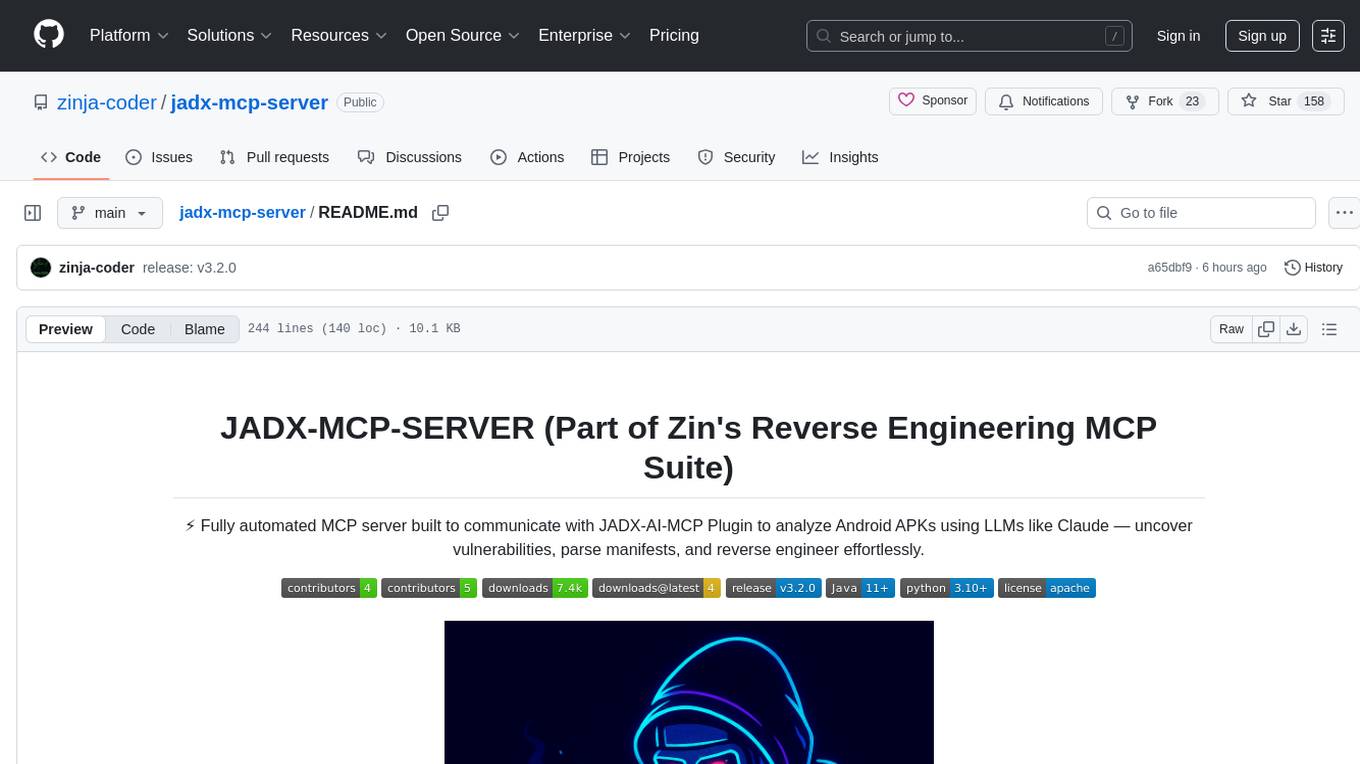
Task: Expand the Enterprise menu
Action: click(585, 35)
